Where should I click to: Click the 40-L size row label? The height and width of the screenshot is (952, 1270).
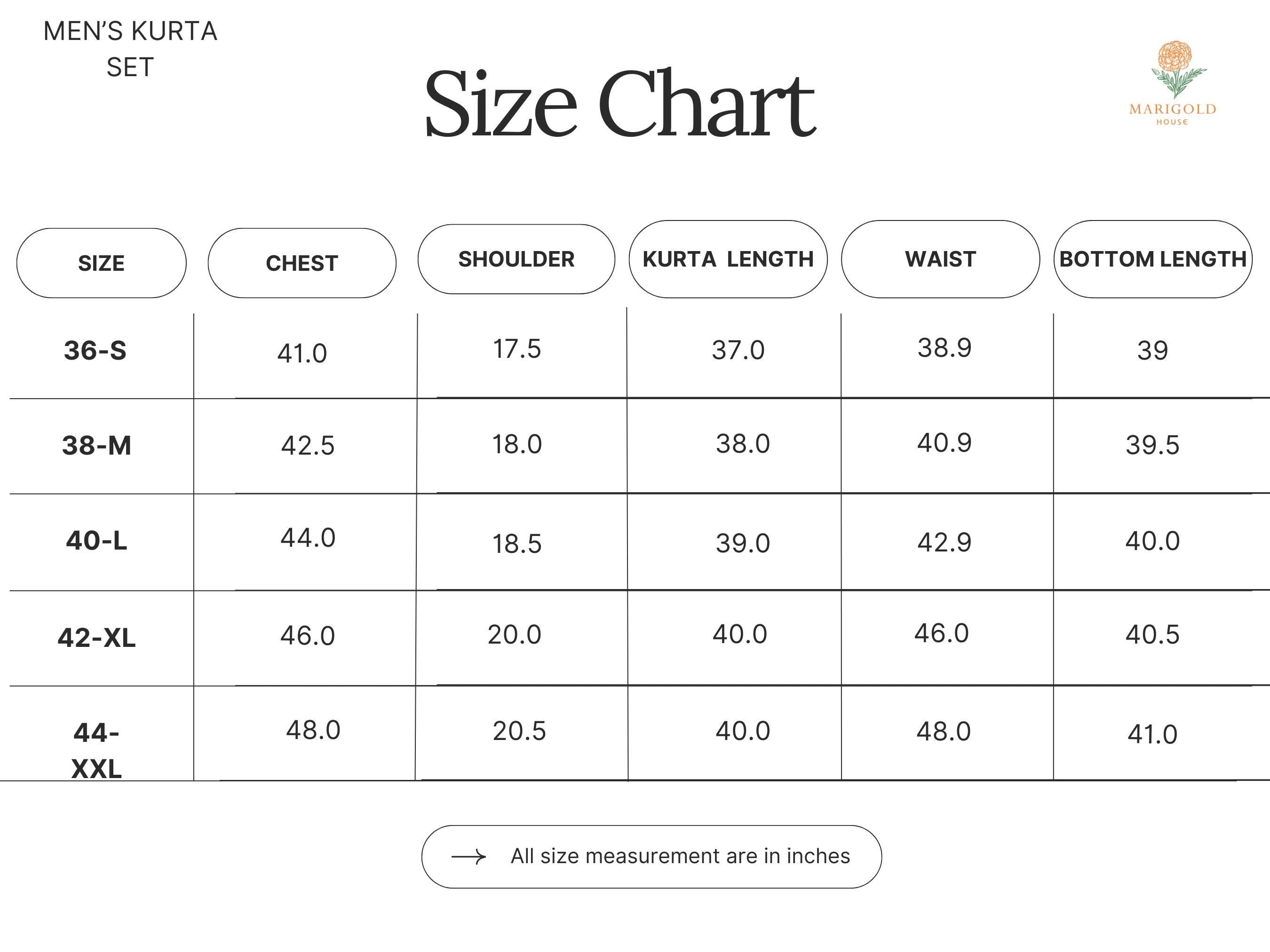point(96,541)
